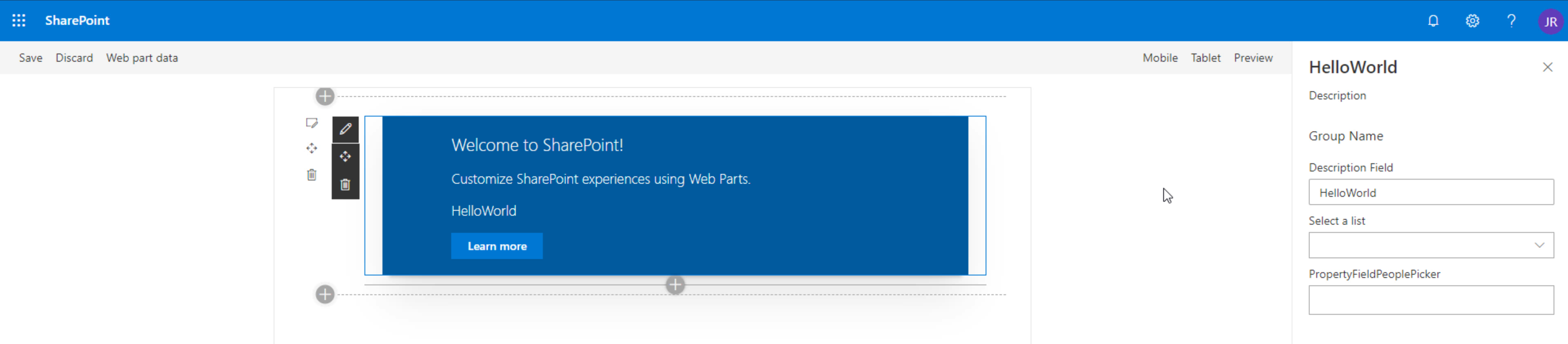The width and height of the screenshot is (1568, 344).
Task: Open Web part data
Action: click(142, 58)
